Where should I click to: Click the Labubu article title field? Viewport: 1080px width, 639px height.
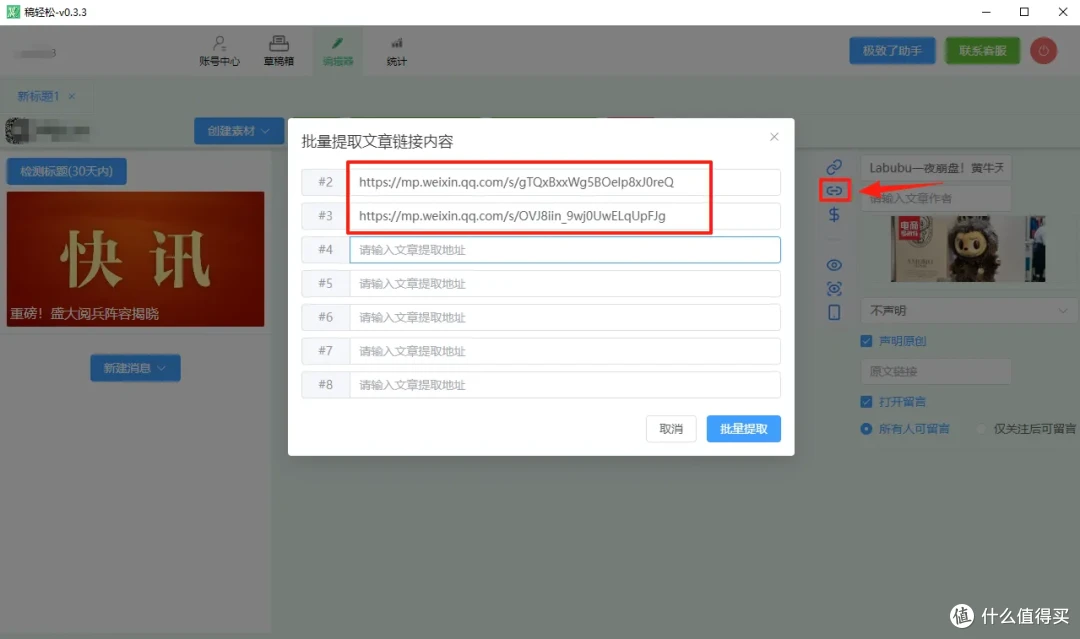click(x=936, y=168)
